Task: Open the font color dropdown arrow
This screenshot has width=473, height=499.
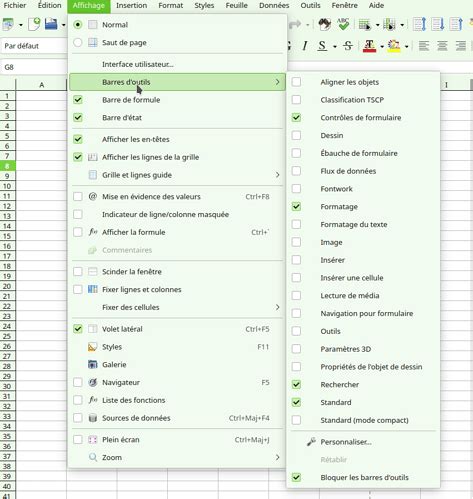Action: point(382,46)
